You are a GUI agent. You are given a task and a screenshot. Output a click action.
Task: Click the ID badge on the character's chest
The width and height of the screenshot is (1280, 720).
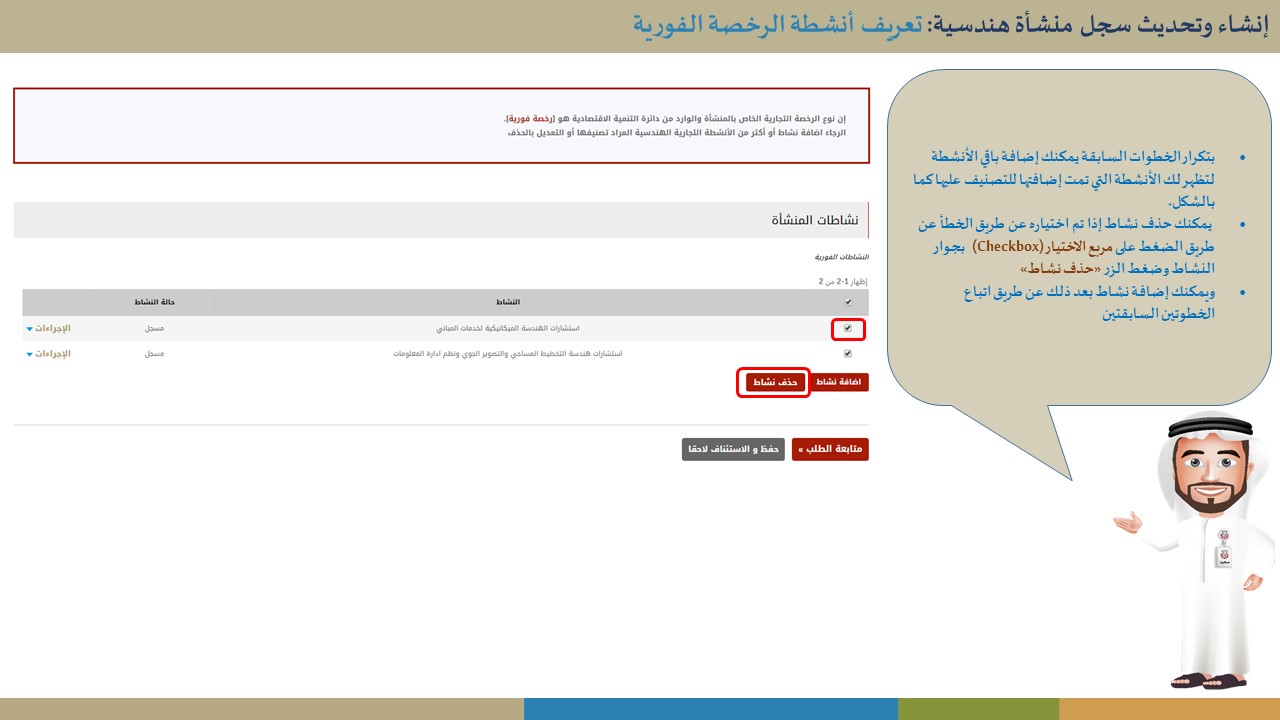[x=1223, y=550]
